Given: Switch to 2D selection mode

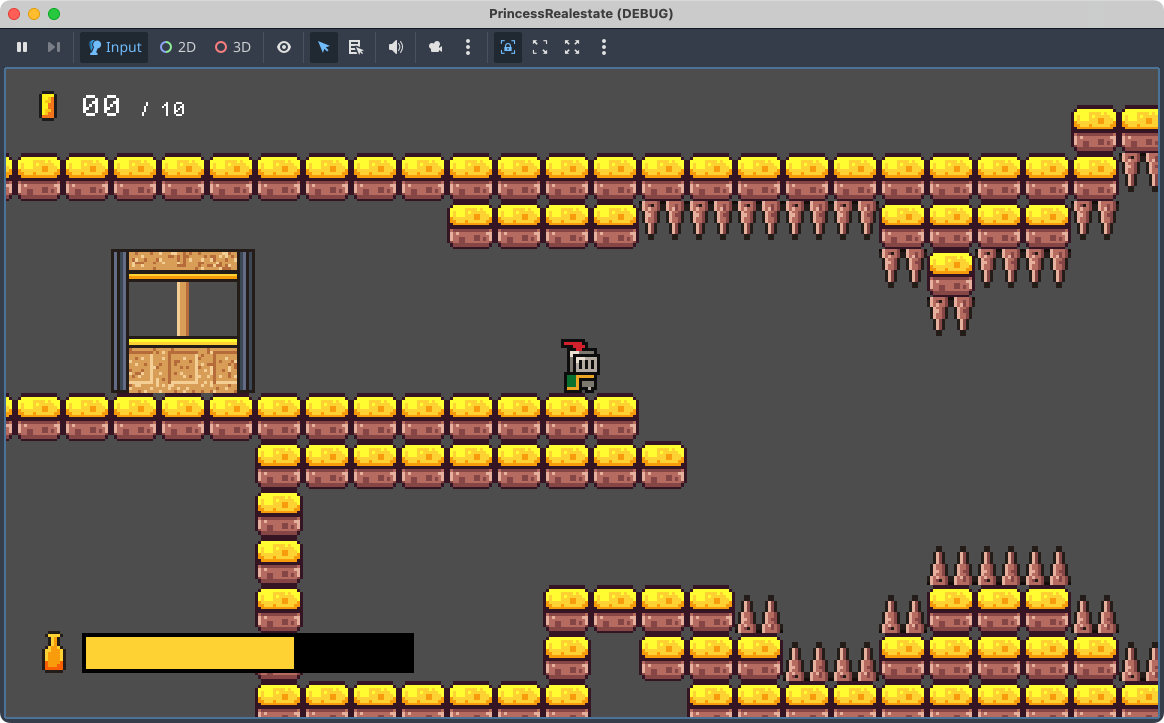Looking at the screenshot, I should (178, 47).
